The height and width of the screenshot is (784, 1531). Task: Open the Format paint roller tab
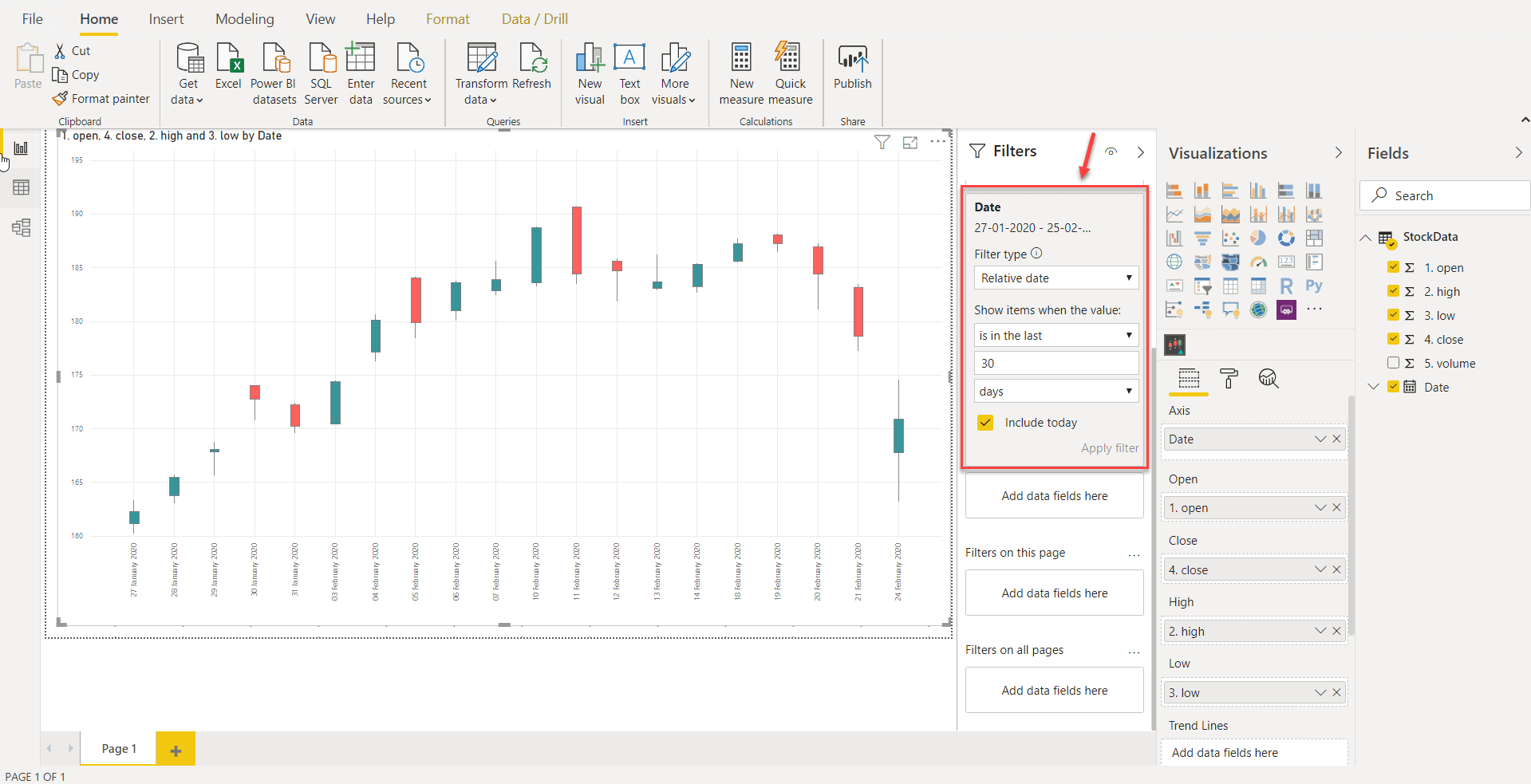coord(1229,379)
